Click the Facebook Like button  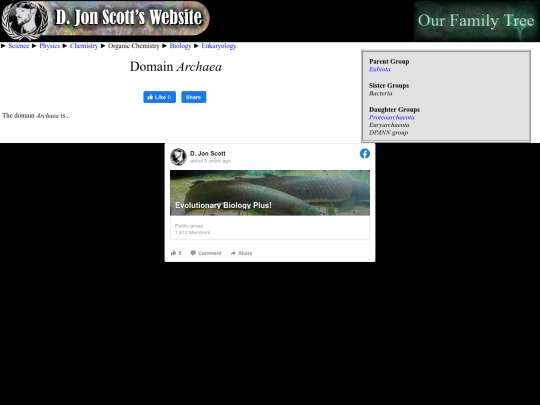[159, 97]
